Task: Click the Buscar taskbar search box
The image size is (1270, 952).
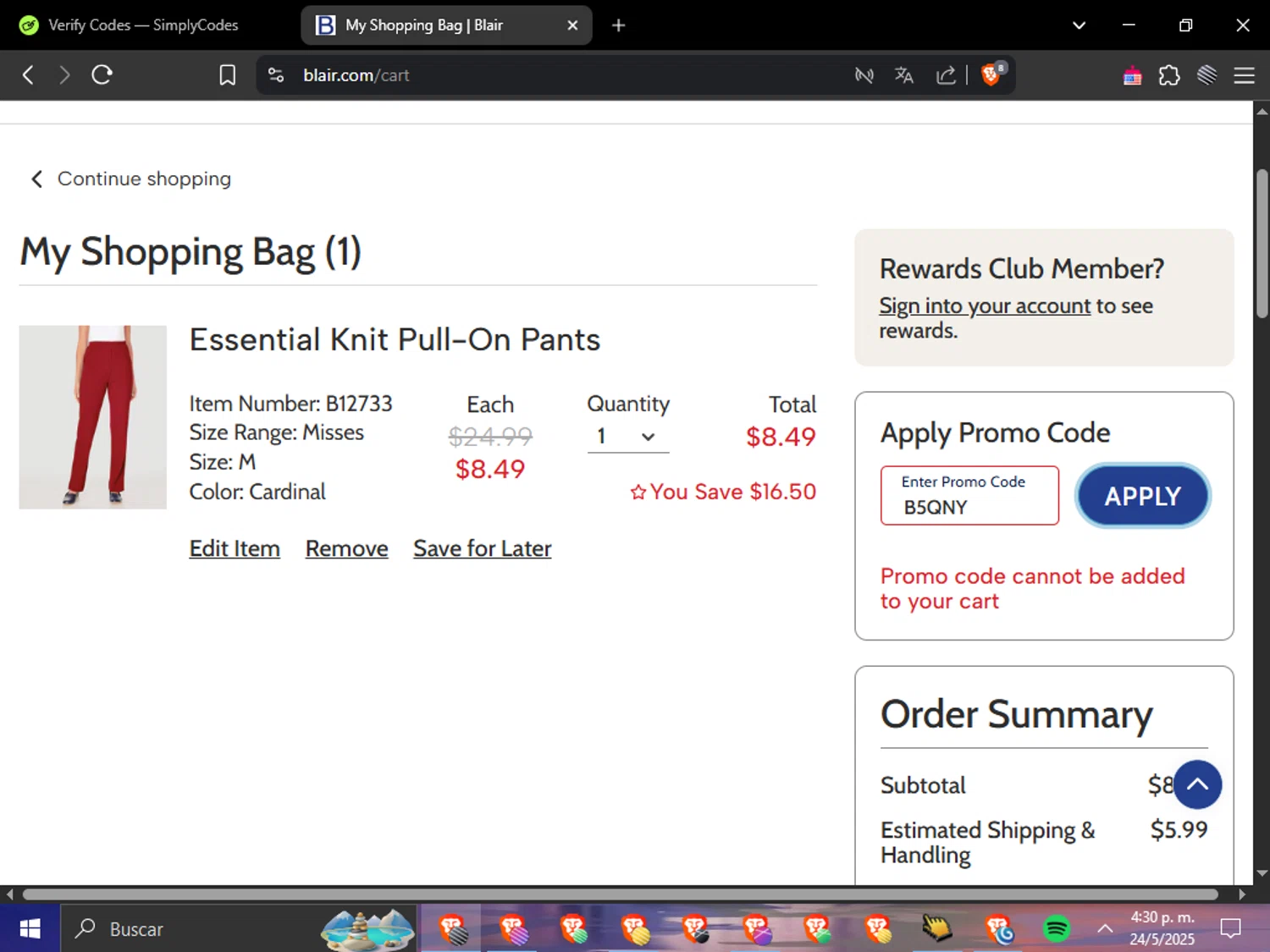Action: click(240, 928)
